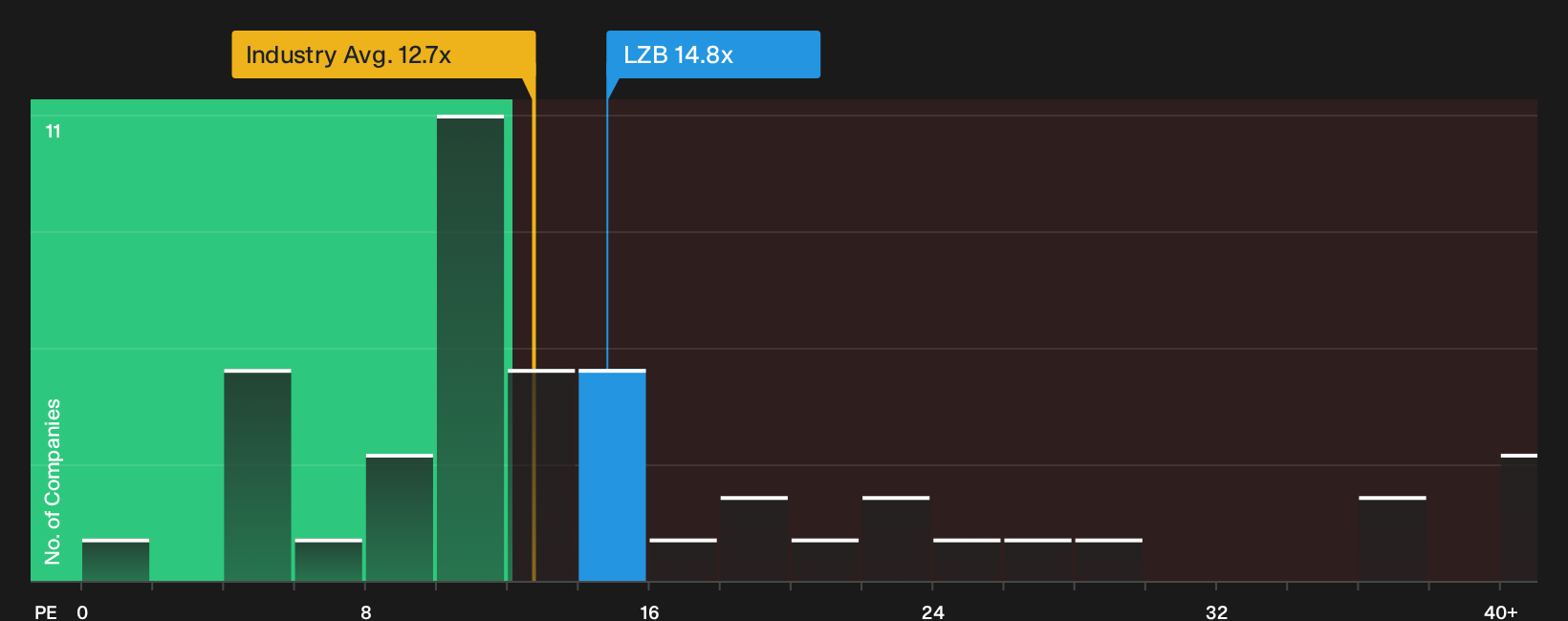Click the 40+ tick label on PE axis
Viewport: 1568px width, 621px height.
click(x=1501, y=611)
